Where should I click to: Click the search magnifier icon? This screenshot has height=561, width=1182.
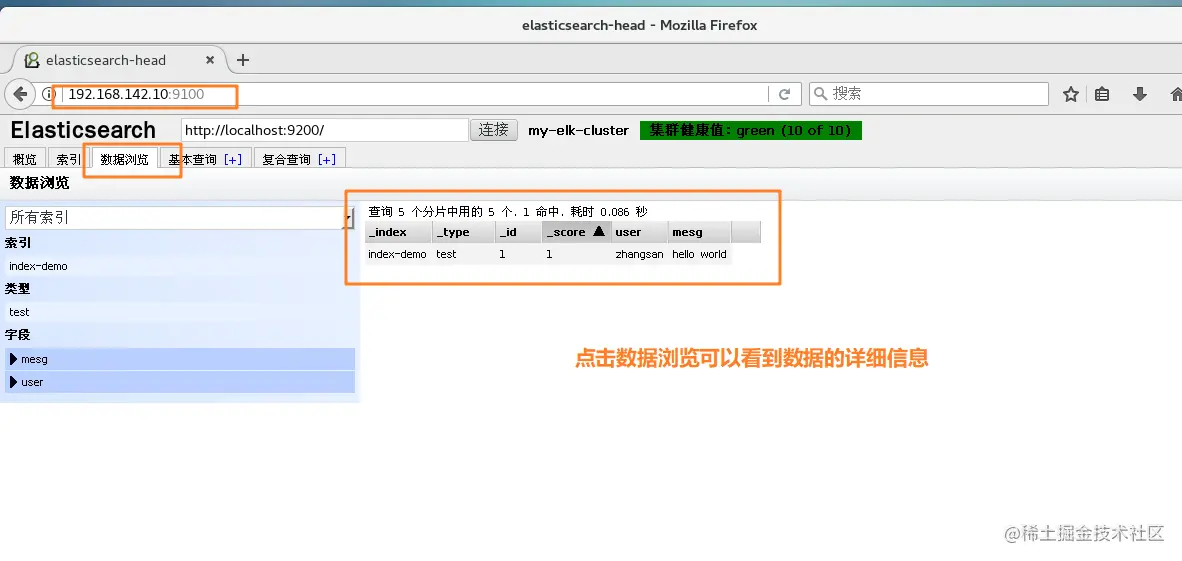[822, 94]
